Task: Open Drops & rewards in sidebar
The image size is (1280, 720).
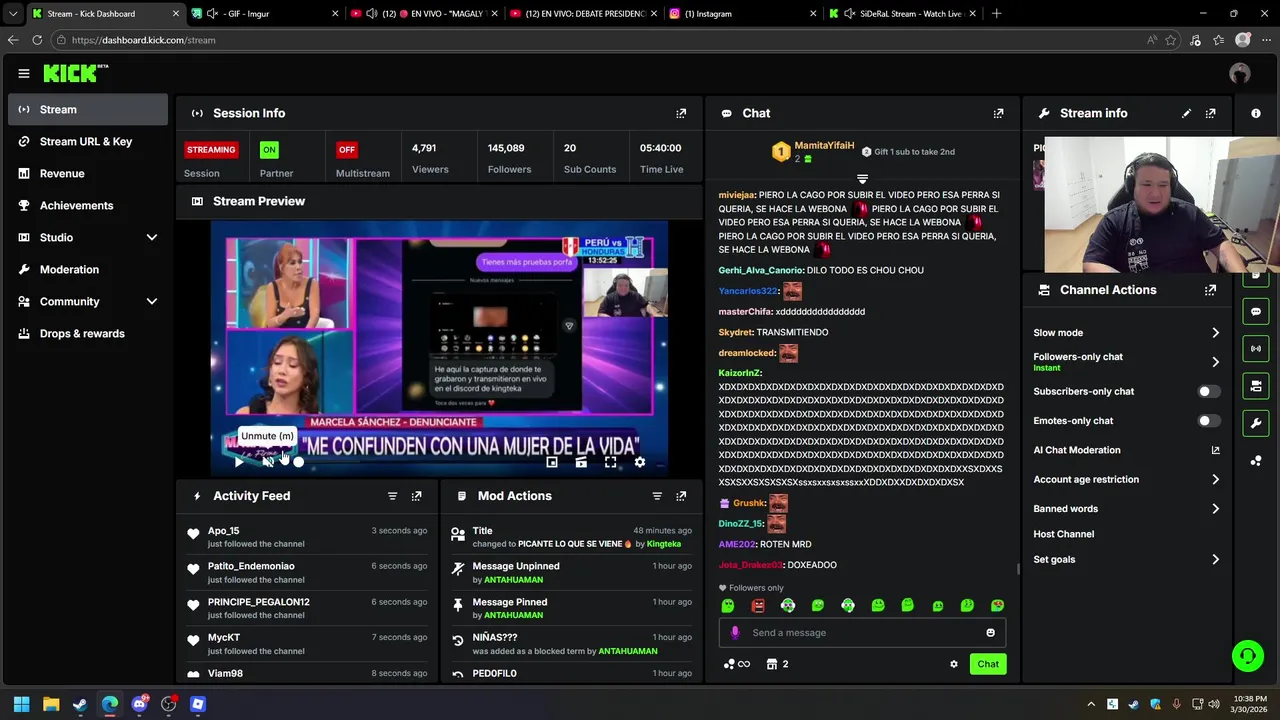Action: [88, 334]
